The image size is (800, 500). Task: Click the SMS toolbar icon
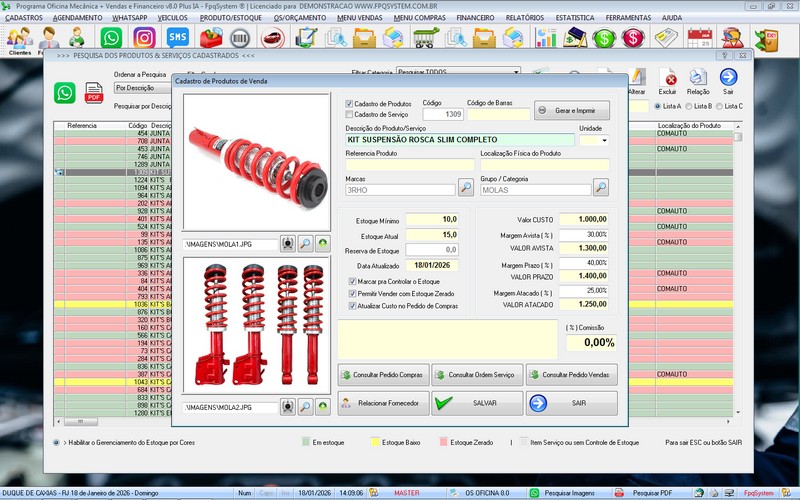(x=177, y=38)
